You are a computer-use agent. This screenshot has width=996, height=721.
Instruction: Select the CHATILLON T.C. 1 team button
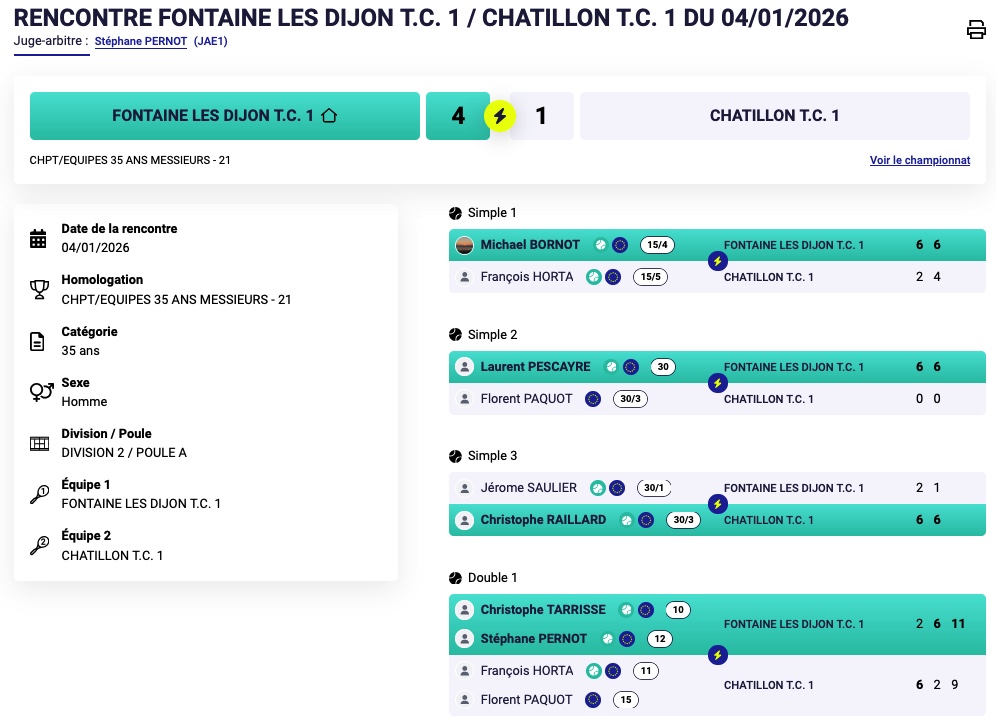tap(774, 116)
